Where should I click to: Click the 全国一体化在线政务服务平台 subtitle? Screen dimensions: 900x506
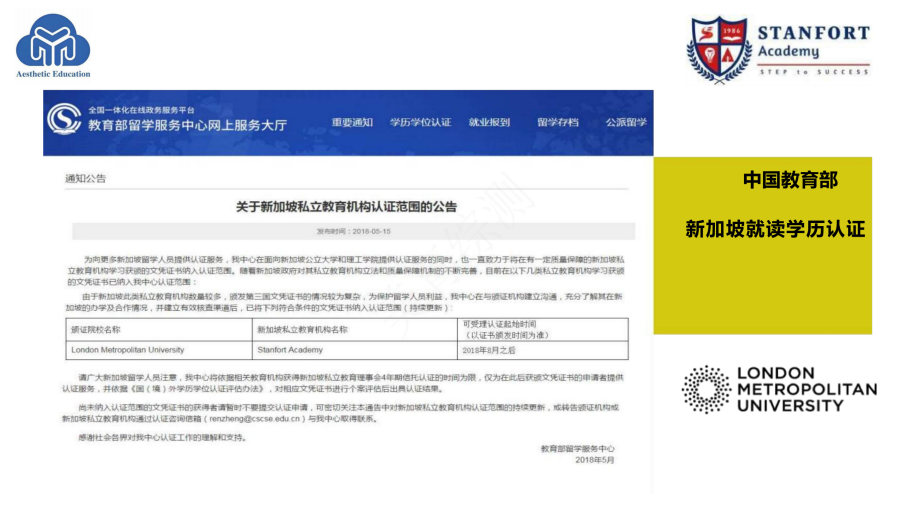[141, 110]
